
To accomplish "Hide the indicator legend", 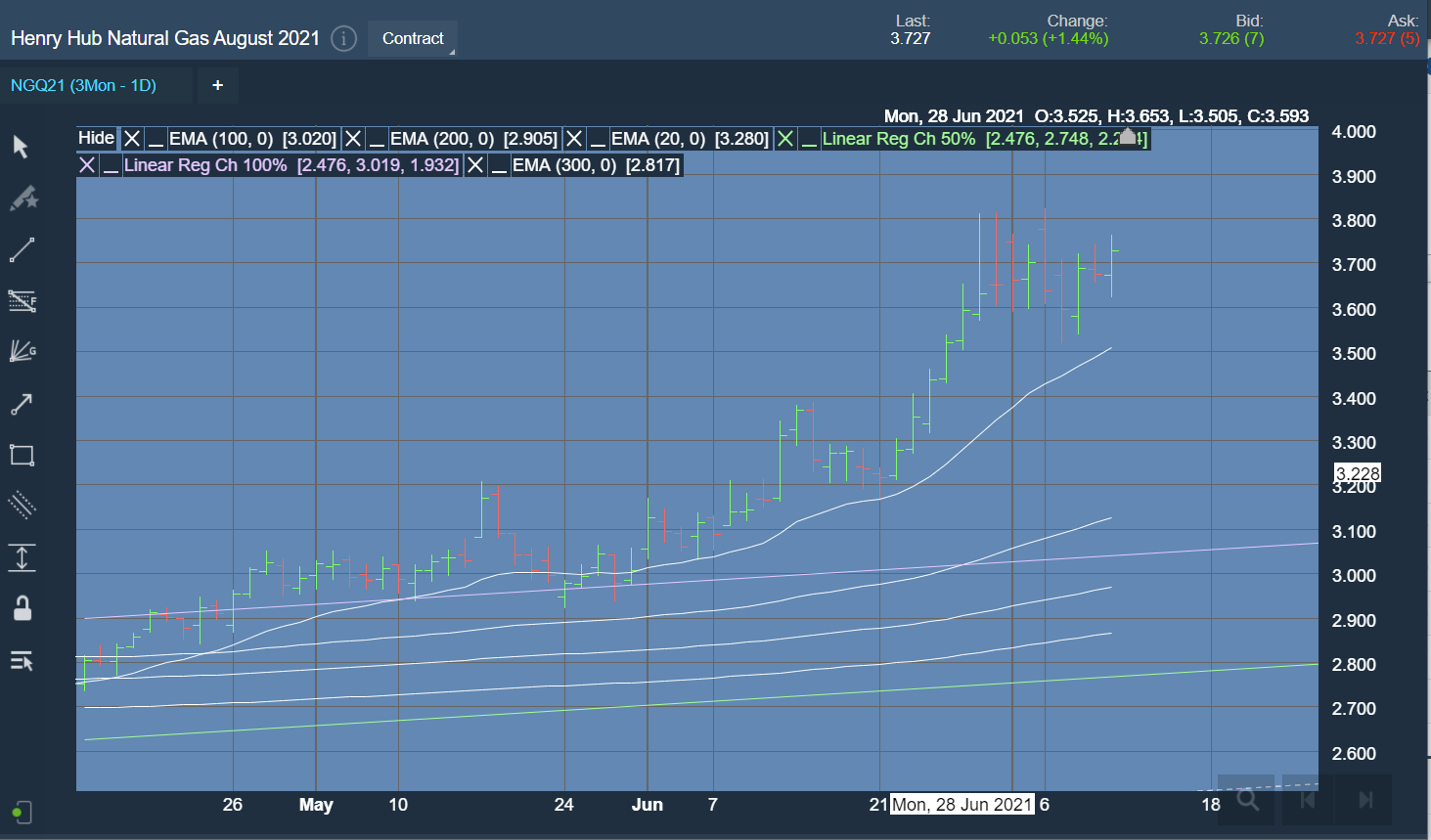I will click(96, 138).
